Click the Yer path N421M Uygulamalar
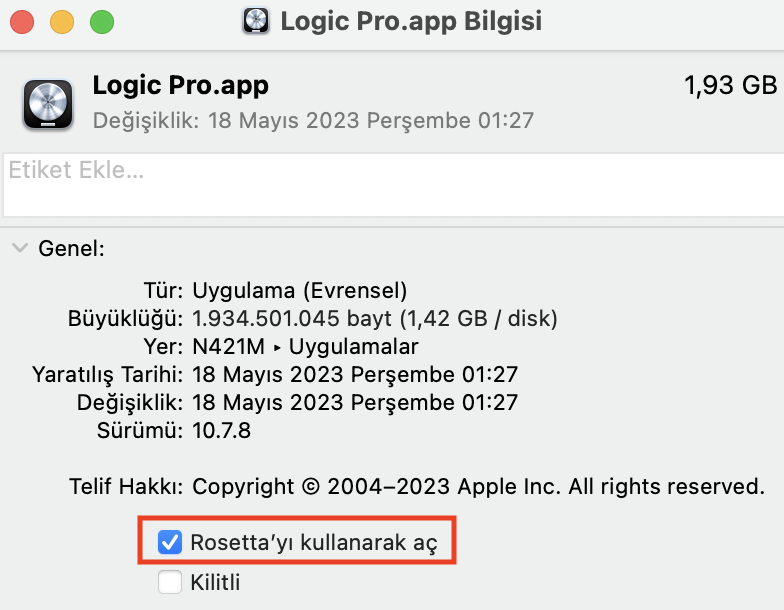This screenshot has width=784, height=610. coord(305,347)
